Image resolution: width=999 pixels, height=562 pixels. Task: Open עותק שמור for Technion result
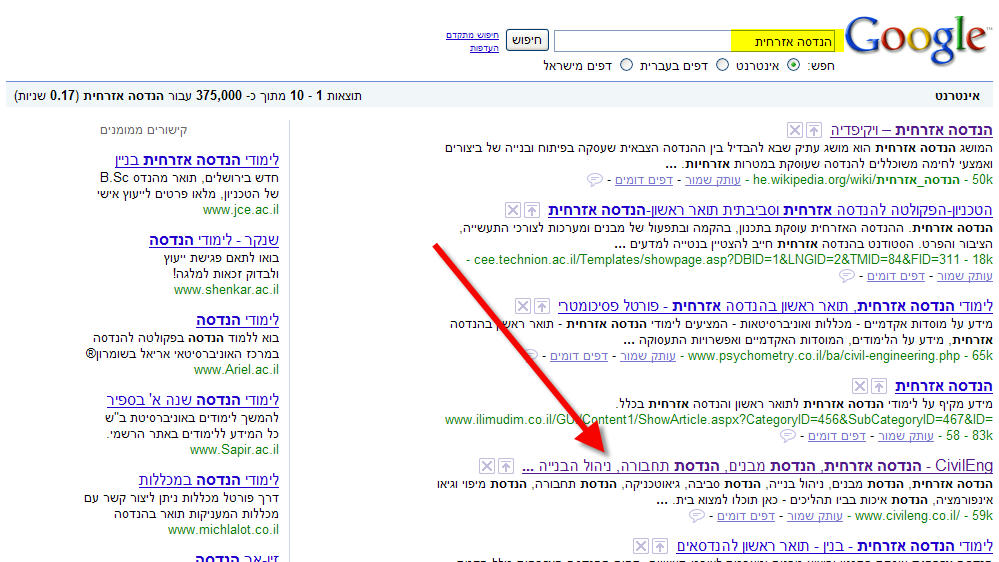pos(965,276)
